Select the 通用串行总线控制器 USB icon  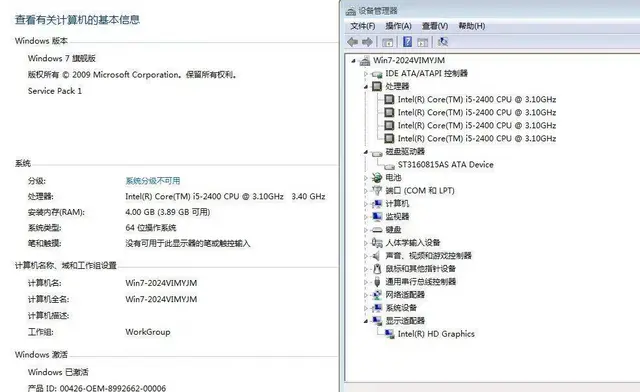tap(377, 282)
